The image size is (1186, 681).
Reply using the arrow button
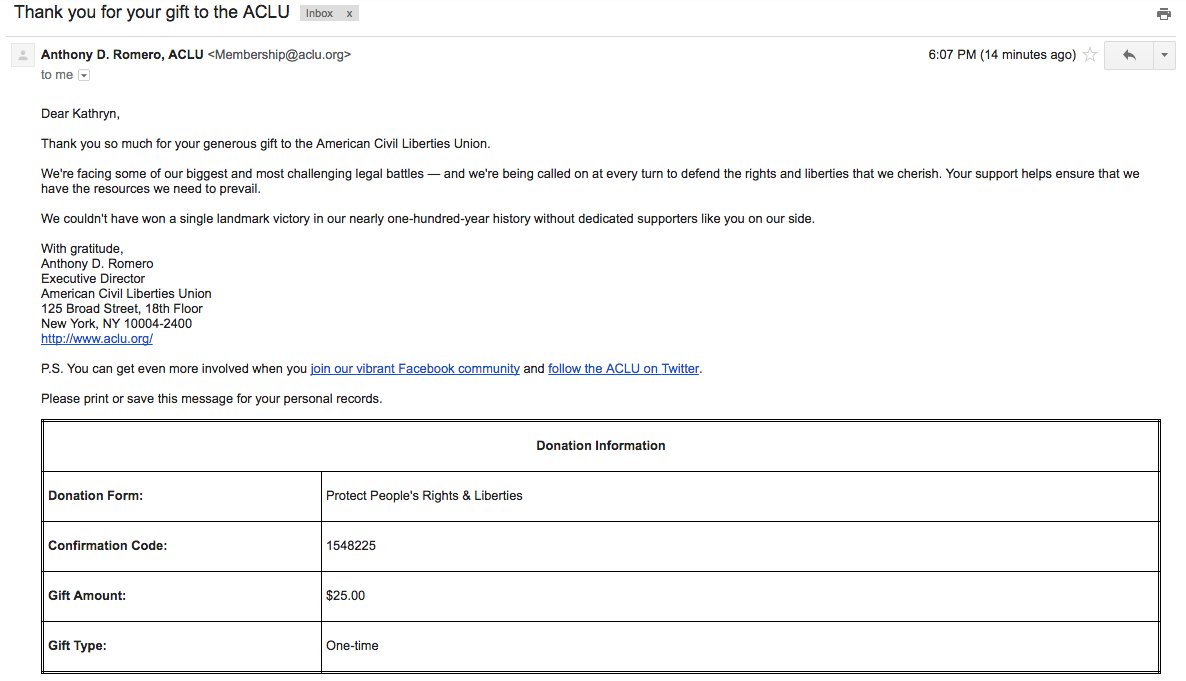[1129, 55]
